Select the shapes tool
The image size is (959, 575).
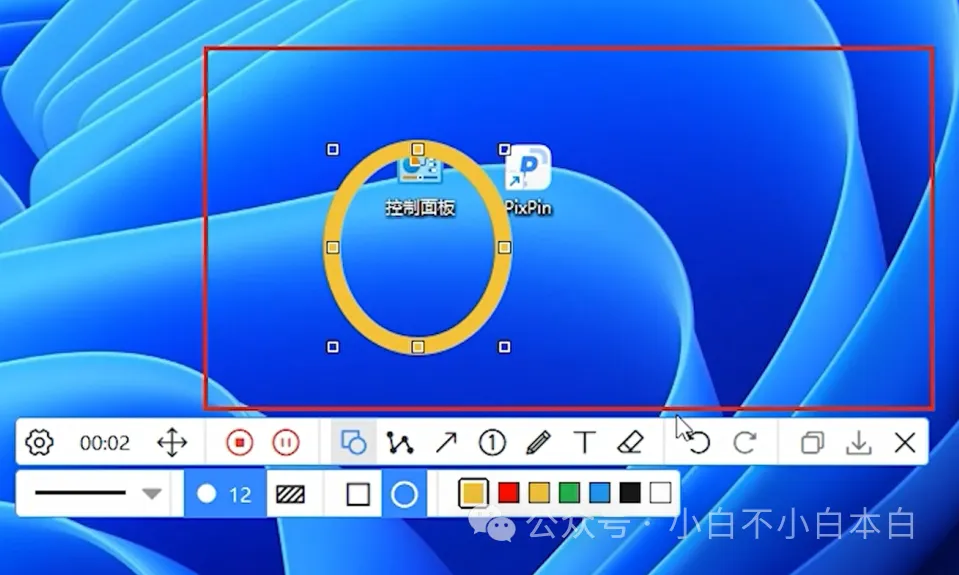(x=354, y=442)
